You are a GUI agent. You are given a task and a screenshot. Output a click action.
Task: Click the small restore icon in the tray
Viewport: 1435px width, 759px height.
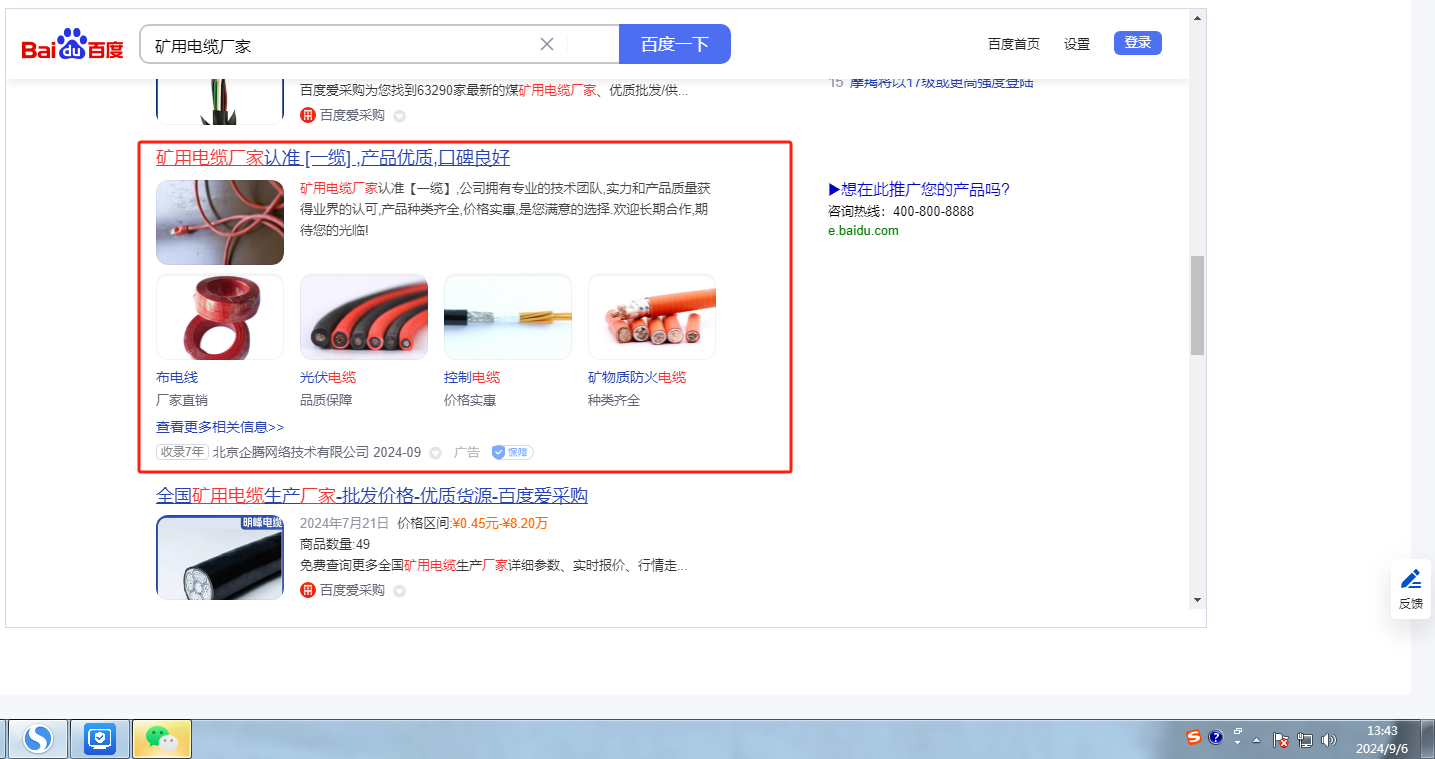(1238, 732)
